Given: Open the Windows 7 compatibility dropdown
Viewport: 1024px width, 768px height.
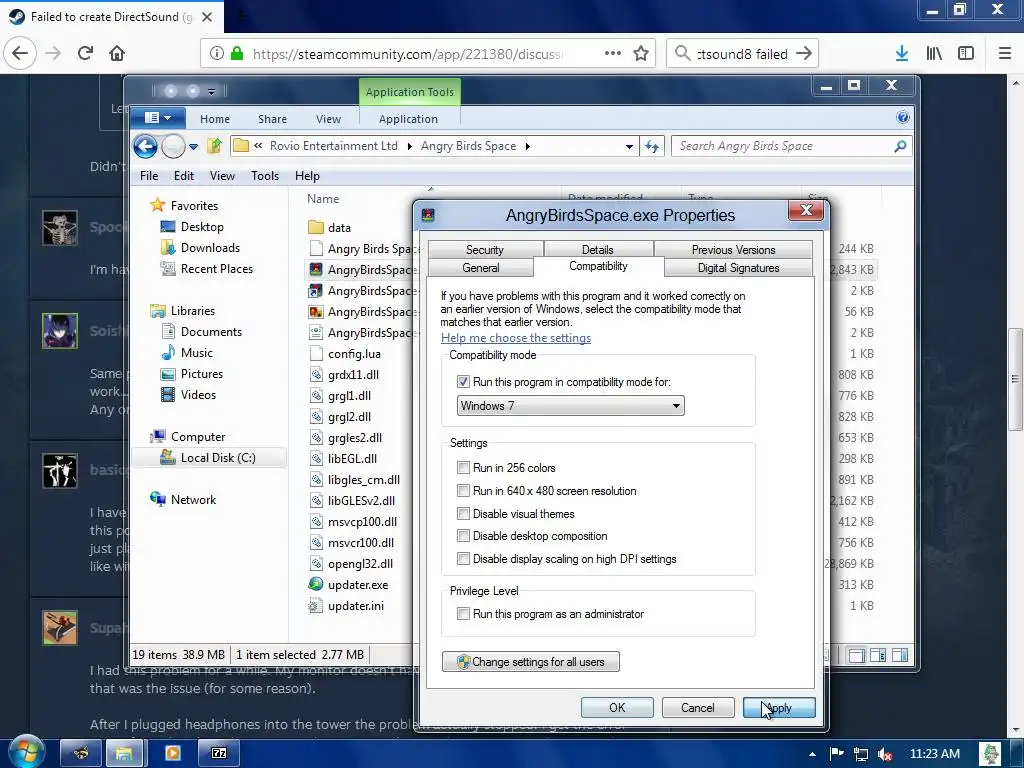Looking at the screenshot, I should (570, 406).
